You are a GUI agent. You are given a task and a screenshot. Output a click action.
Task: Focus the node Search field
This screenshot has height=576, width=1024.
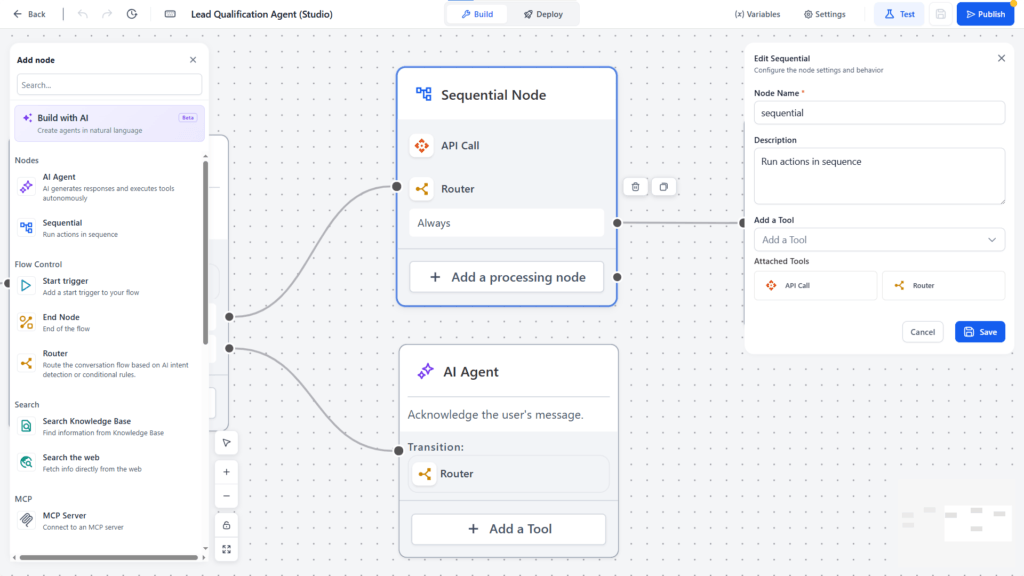pyautogui.click(x=109, y=85)
